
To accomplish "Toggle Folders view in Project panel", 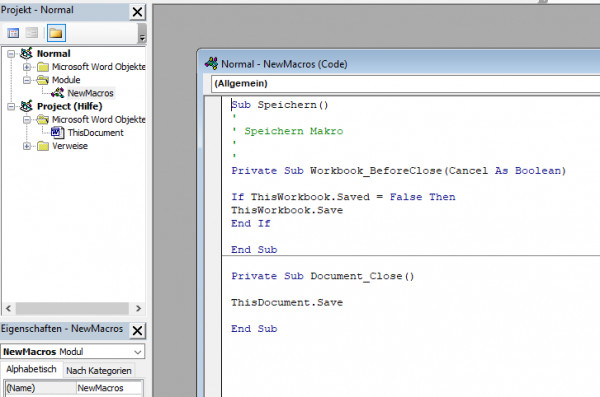I will pyautogui.click(x=56, y=33).
